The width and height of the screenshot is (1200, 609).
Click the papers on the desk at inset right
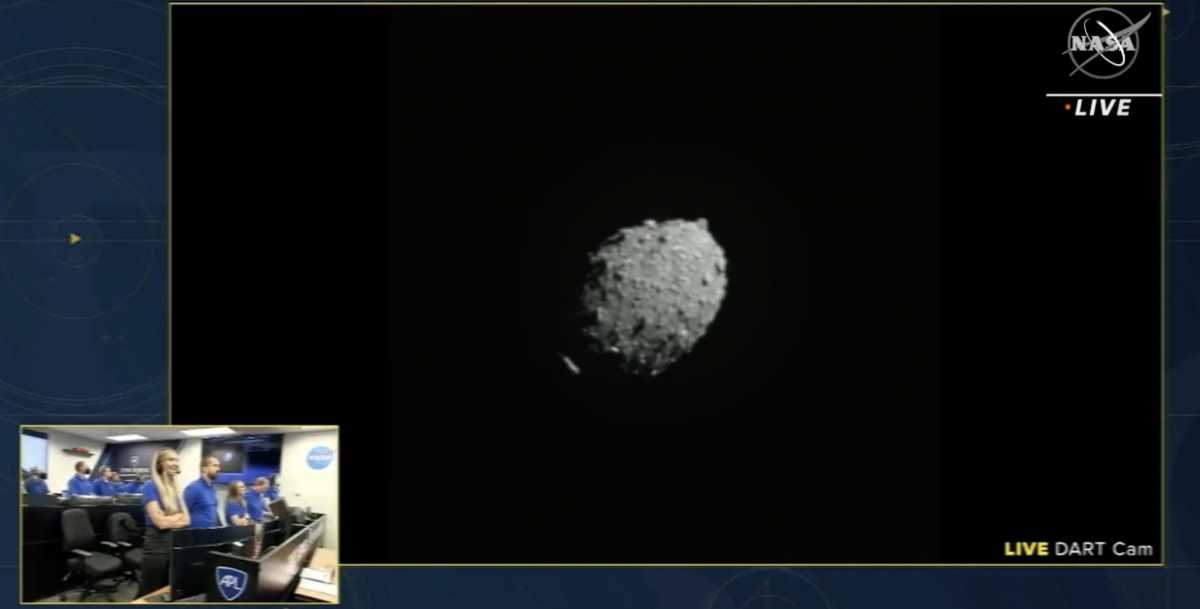316,578
